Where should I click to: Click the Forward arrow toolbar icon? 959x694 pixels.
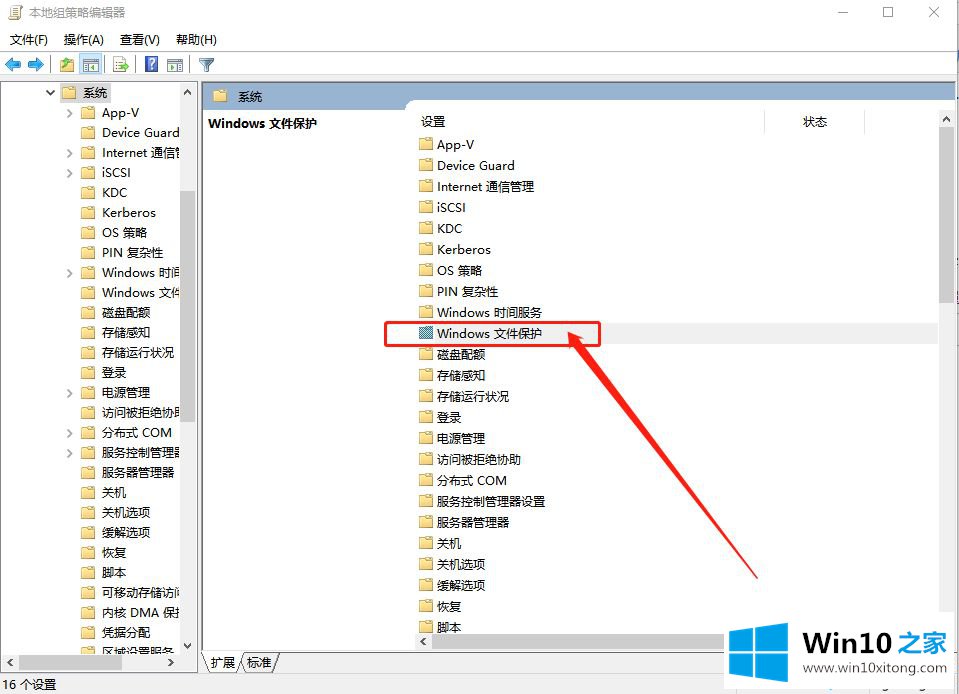coord(36,65)
